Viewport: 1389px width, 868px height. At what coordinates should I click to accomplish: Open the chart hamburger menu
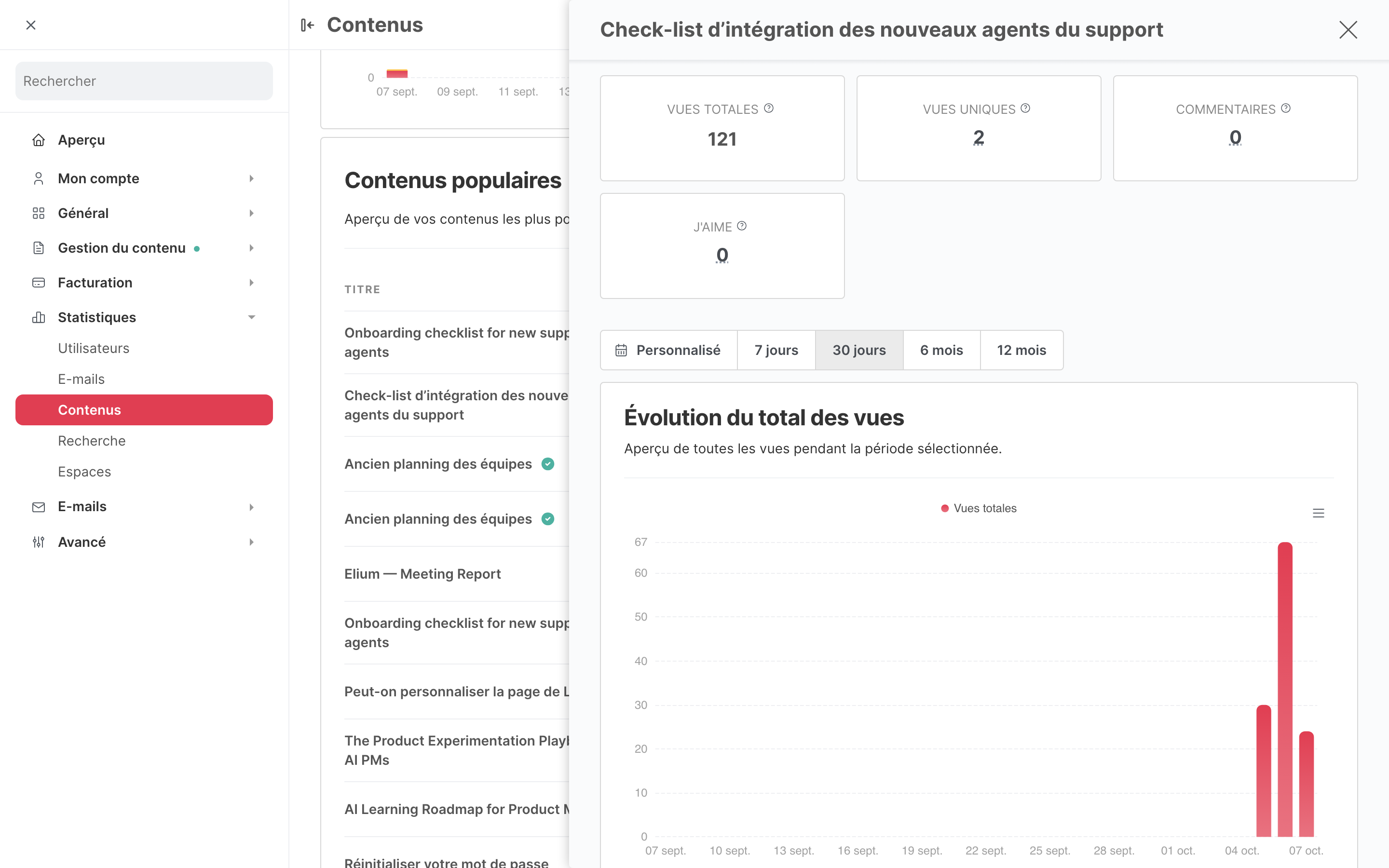coord(1319,513)
